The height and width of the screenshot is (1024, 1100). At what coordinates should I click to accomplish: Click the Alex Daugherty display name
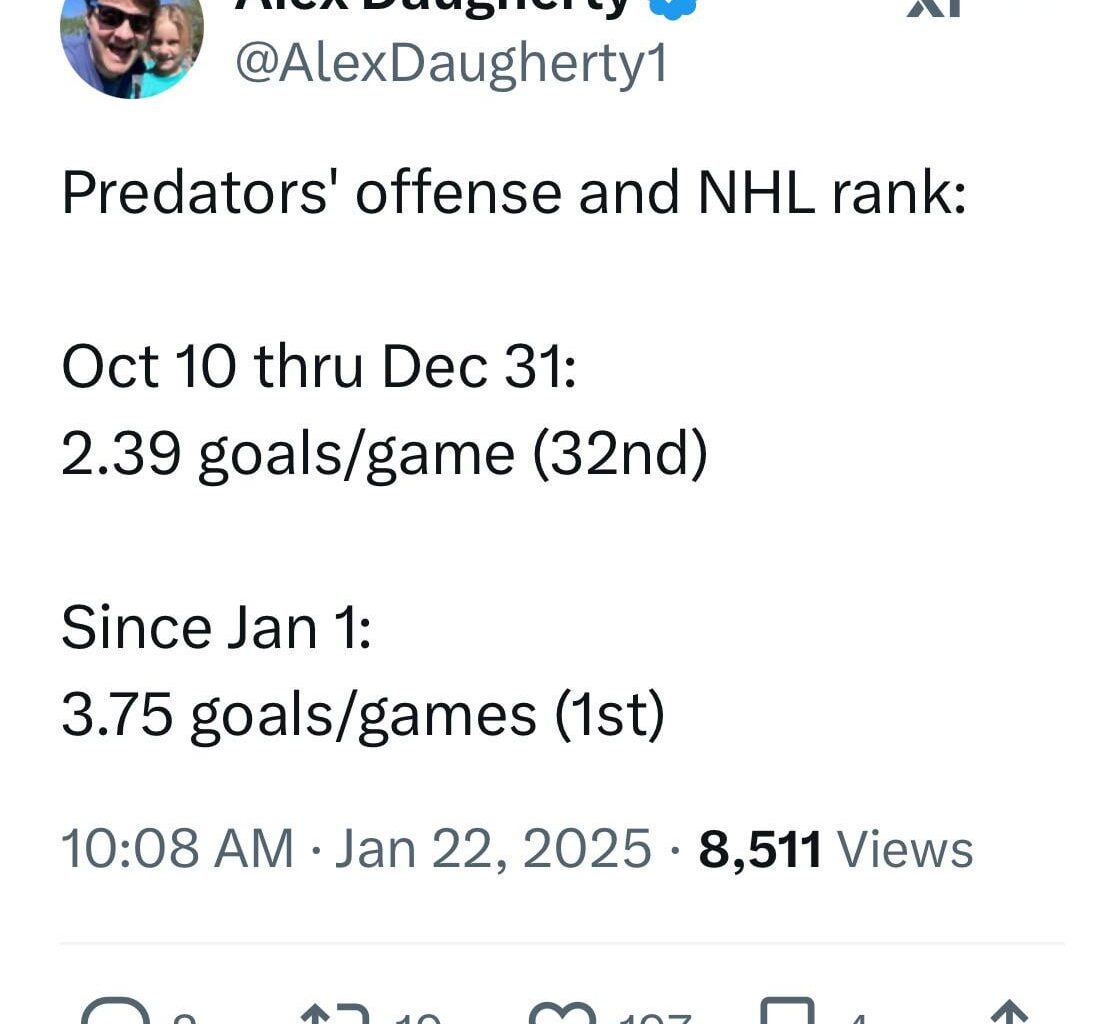click(x=432, y=6)
